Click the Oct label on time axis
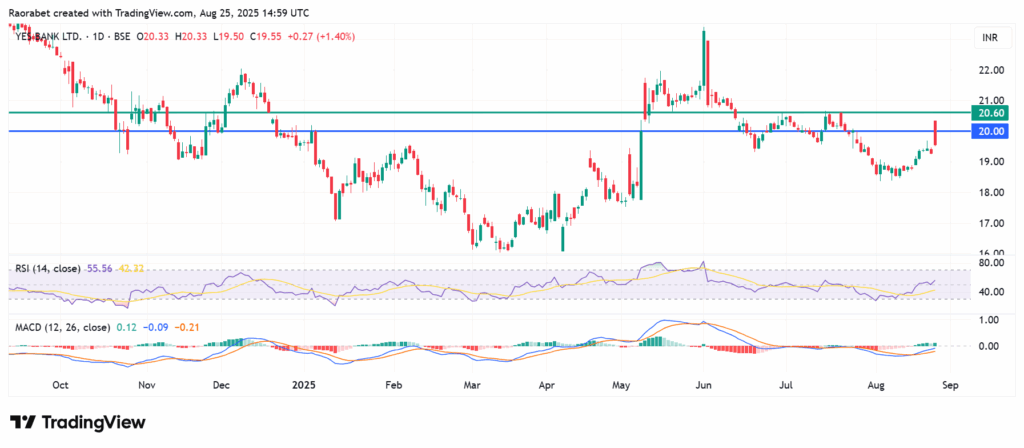Image resolution: width=1024 pixels, height=448 pixels. click(x=61, y=385)
